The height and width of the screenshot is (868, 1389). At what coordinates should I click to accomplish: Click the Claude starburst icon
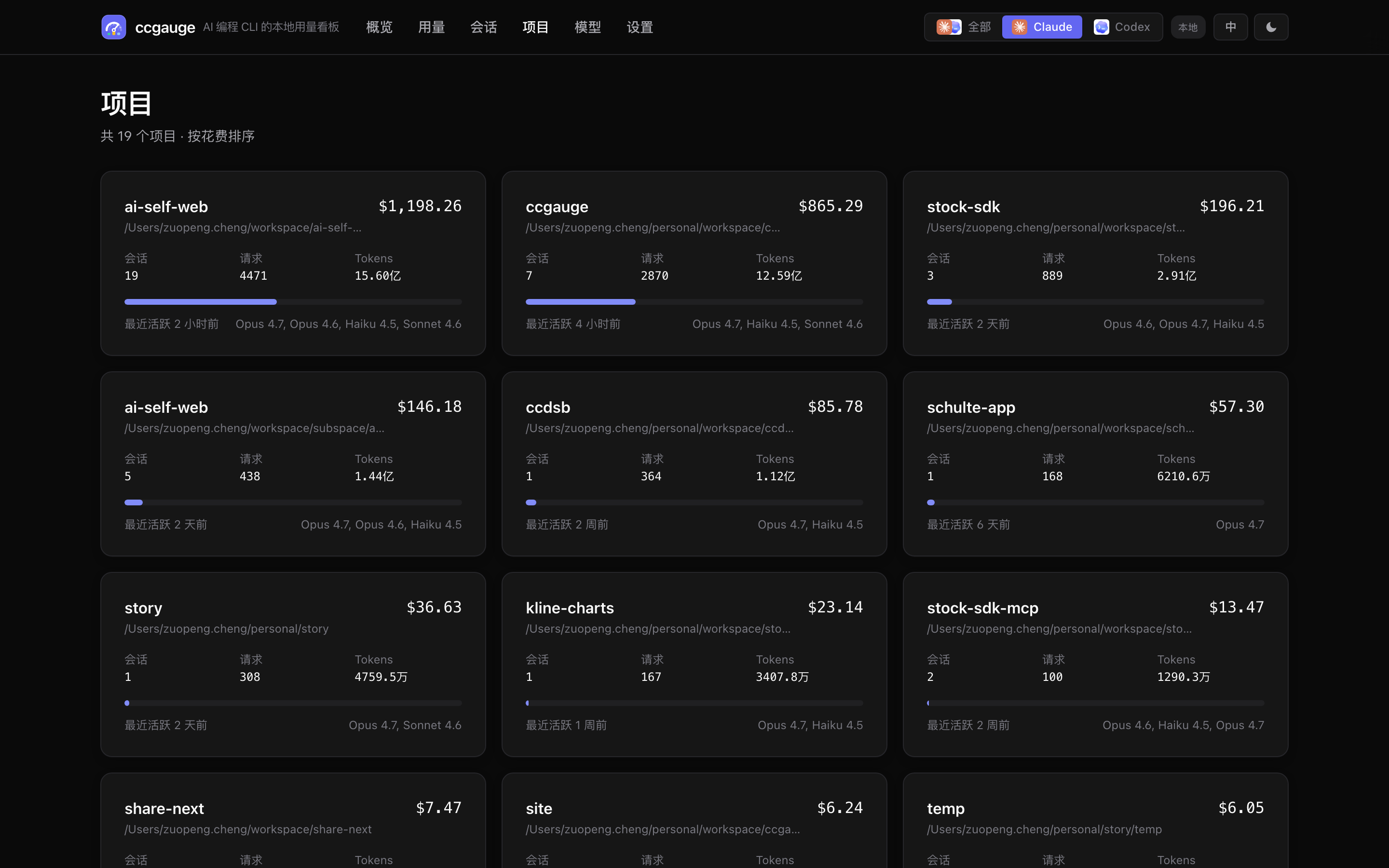pos(1020,27)
